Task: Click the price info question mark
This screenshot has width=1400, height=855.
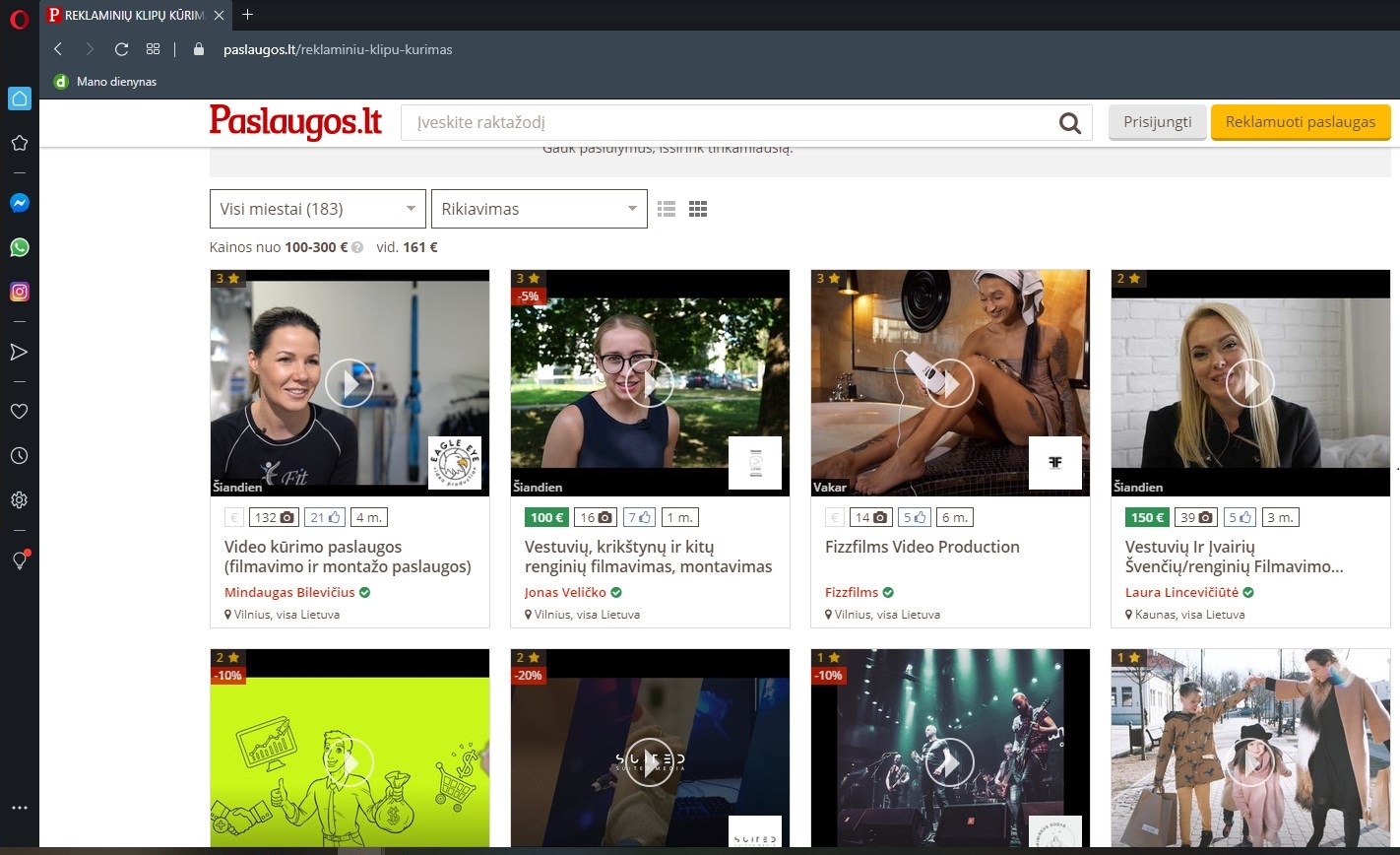Action: click(x=357, y=248)
